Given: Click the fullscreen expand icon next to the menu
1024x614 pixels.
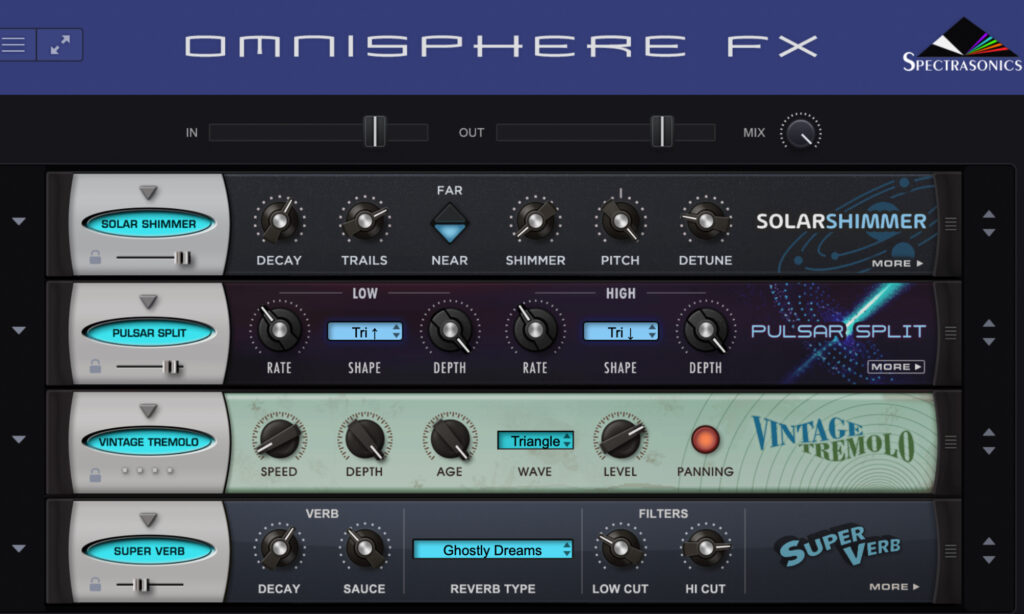Looking at the screenshot, I should point(59,43).
